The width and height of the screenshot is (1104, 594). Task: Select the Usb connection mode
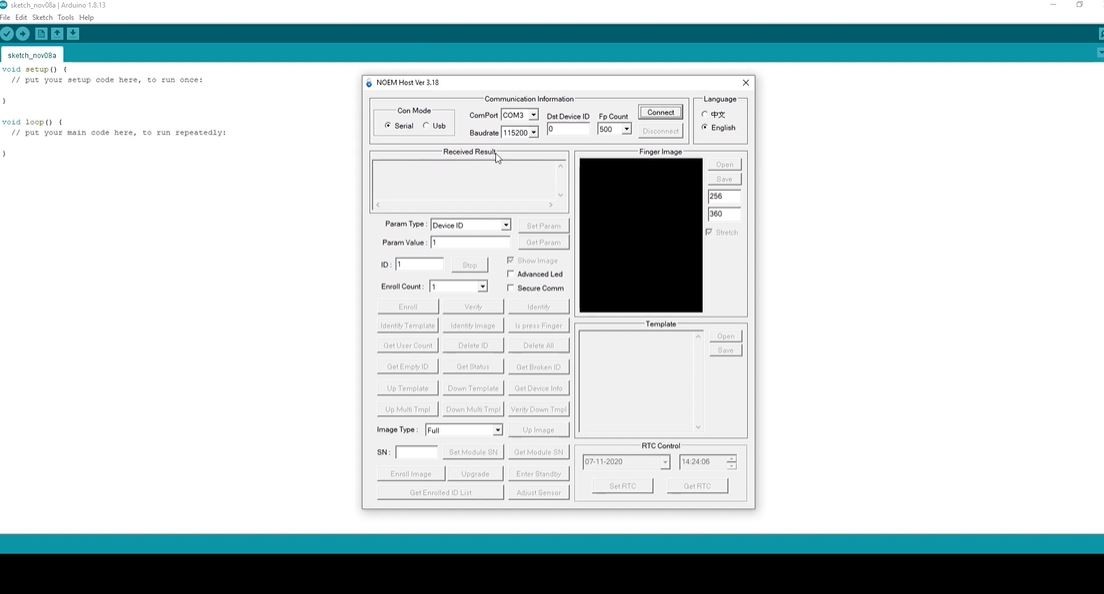(428, 125)
